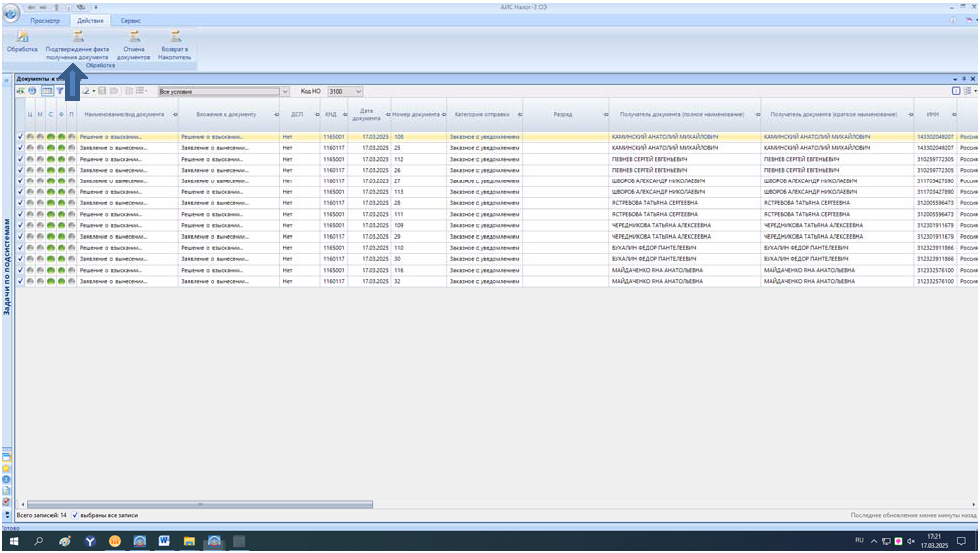Toggle the 'выбраны все записи' checkbox
This screenshot has height=553, width=980.
point(75,515)
